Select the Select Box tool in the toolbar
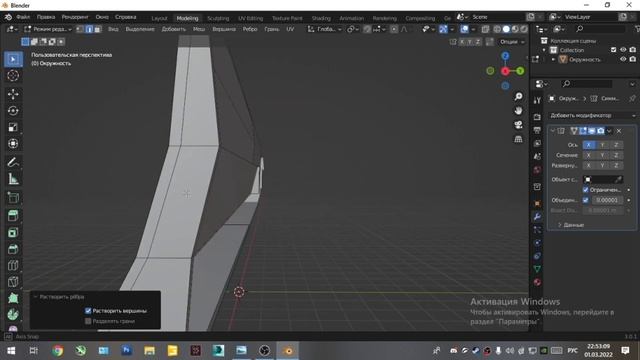This screenshot has height=360, width=640. pos(13,59)
